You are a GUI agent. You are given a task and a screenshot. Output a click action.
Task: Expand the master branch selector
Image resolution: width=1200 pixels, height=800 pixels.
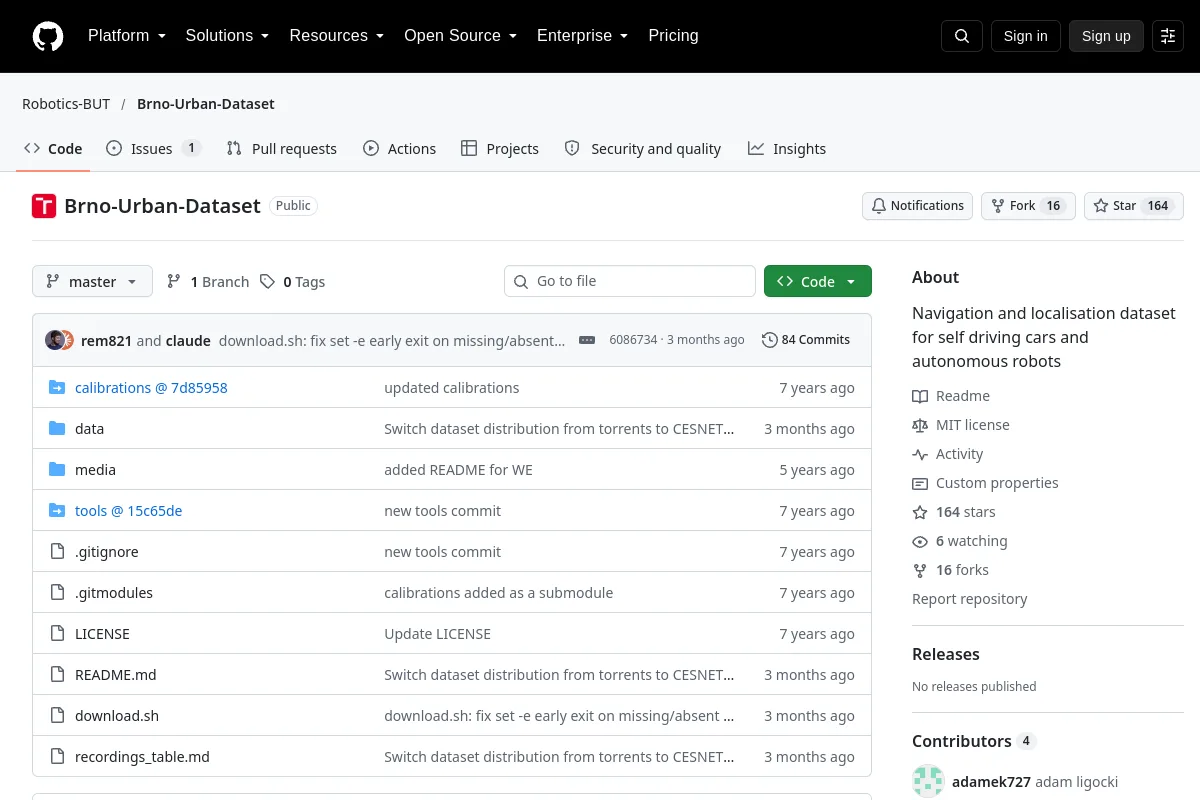92,282
